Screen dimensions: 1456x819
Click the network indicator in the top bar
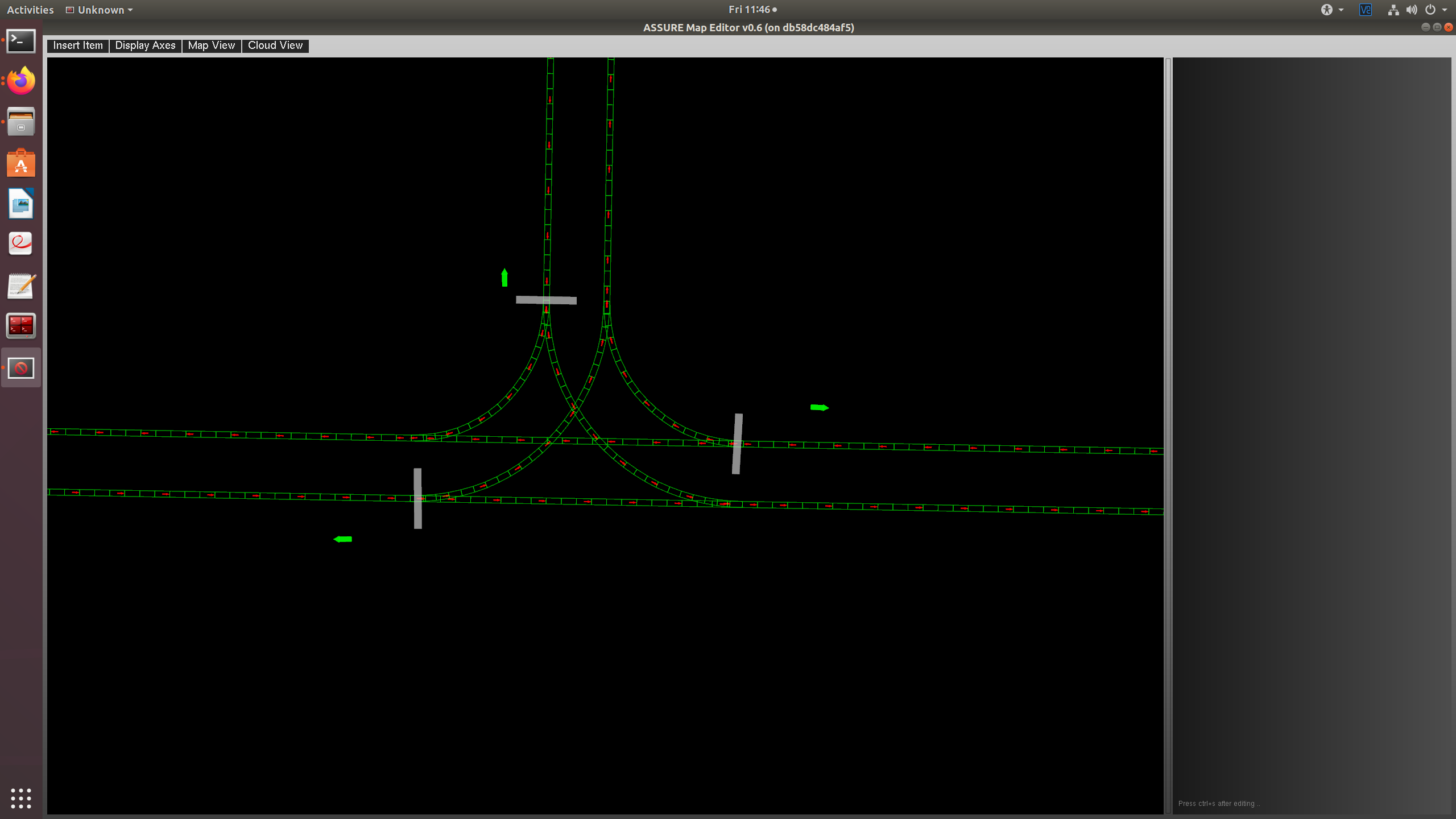point(1393,10)
